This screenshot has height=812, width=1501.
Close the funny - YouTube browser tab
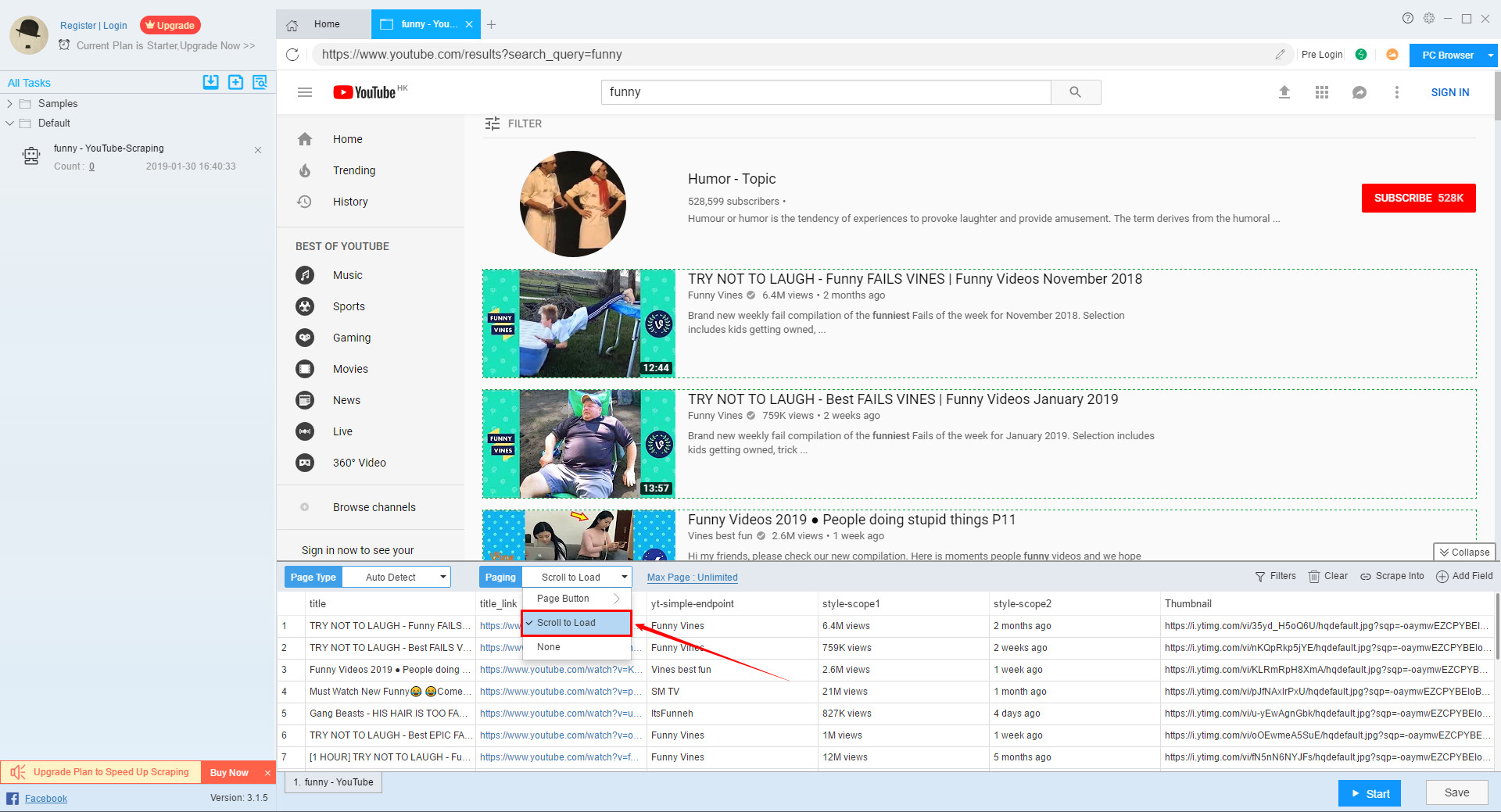pyautogui.click(x=469, y=24)
